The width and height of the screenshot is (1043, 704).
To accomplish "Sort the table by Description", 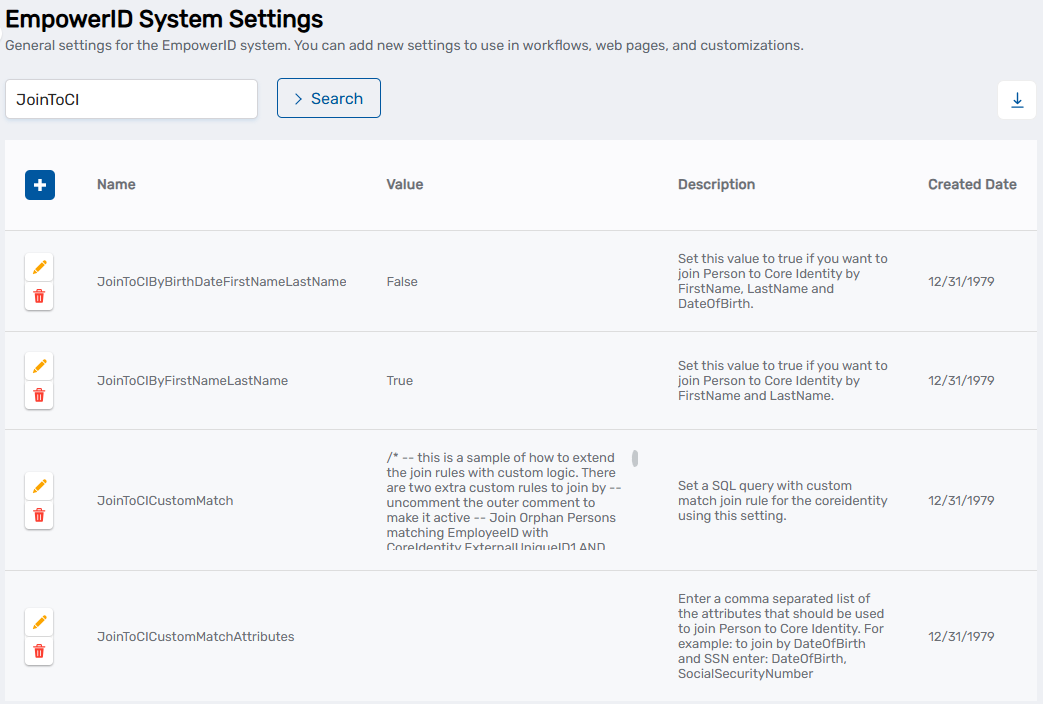I will pos(716,184).
